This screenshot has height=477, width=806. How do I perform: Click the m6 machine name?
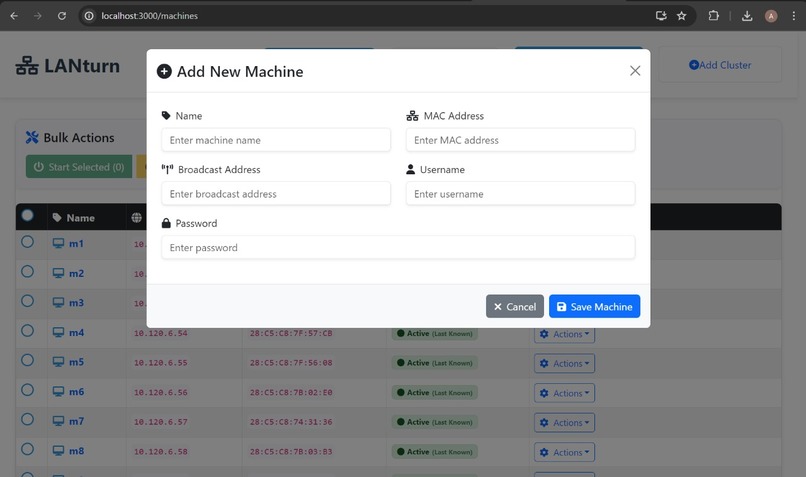(76, 392)
